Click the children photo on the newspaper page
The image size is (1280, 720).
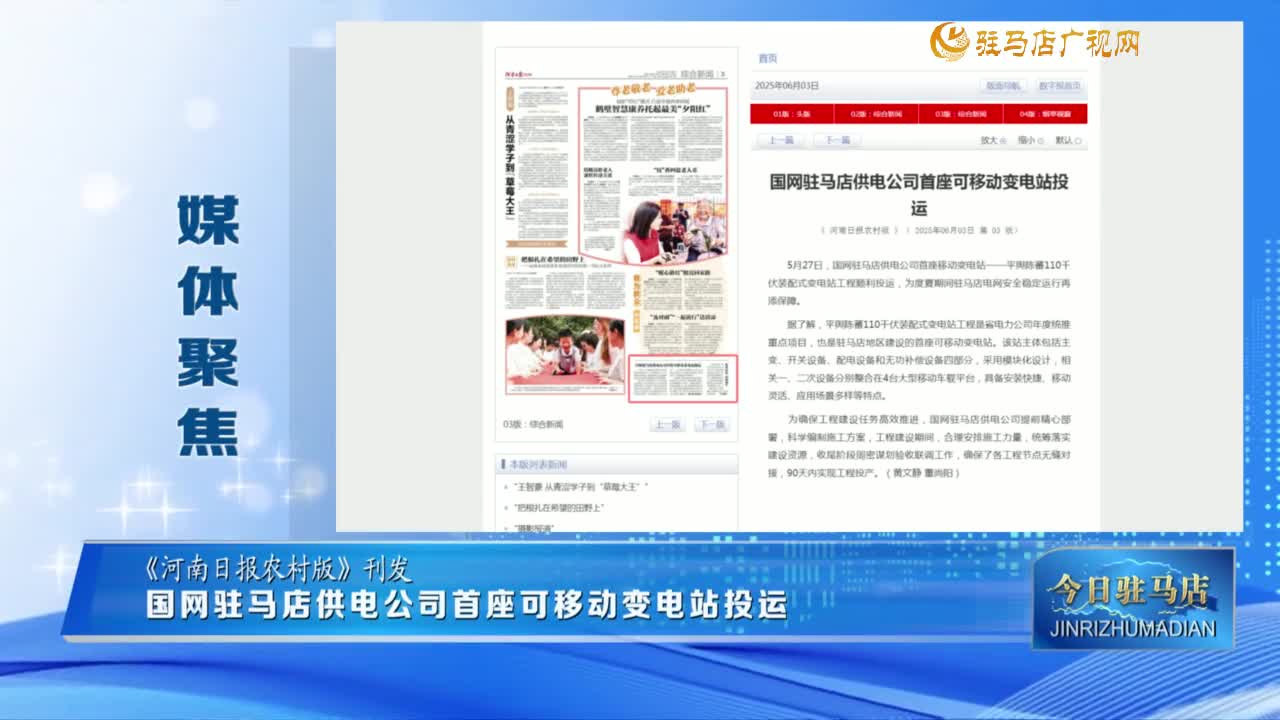pyautogui.click(x=564, y=351)
